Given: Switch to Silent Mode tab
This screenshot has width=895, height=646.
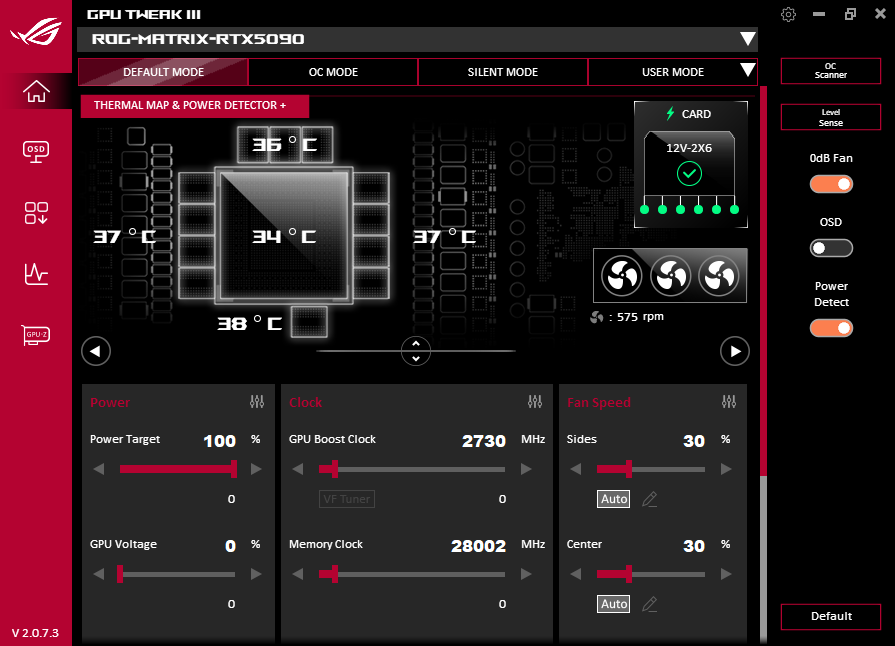Looking at the screenshot, I should pos(503,72).
